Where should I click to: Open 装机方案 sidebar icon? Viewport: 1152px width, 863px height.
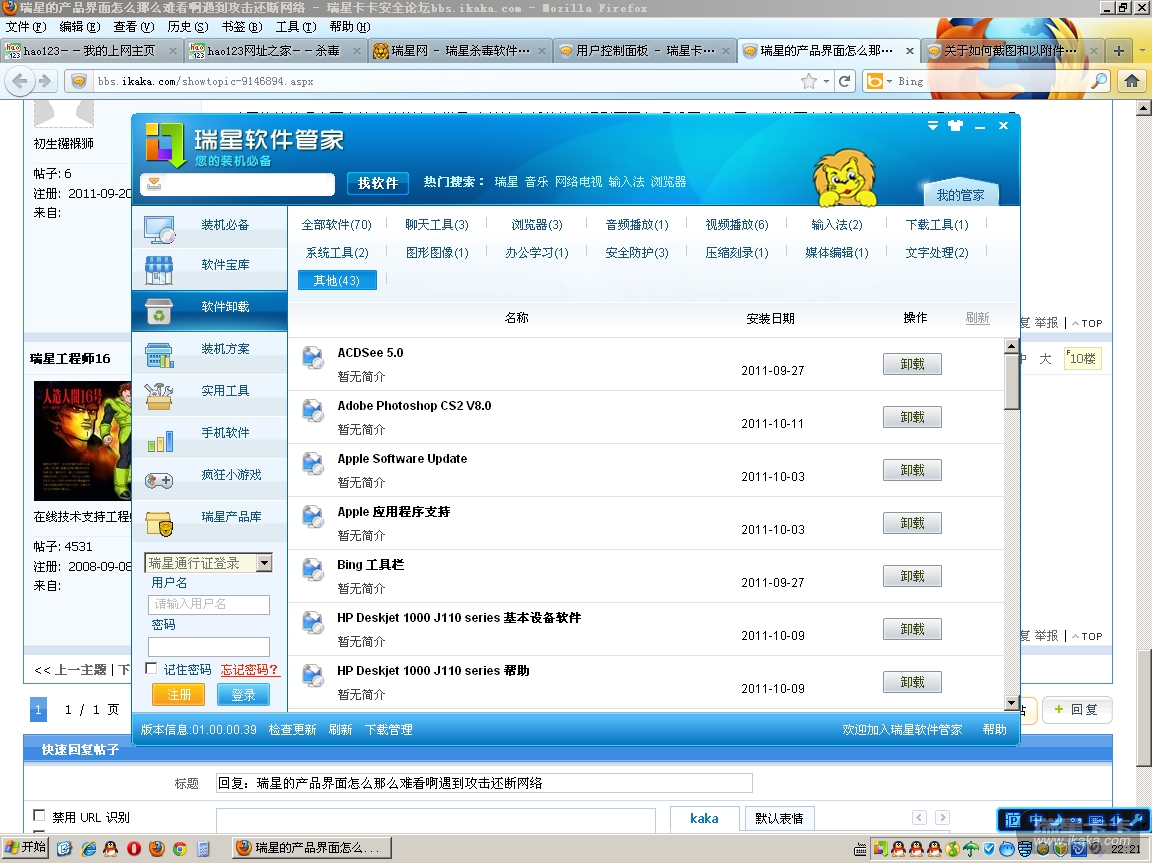(159, 354)
